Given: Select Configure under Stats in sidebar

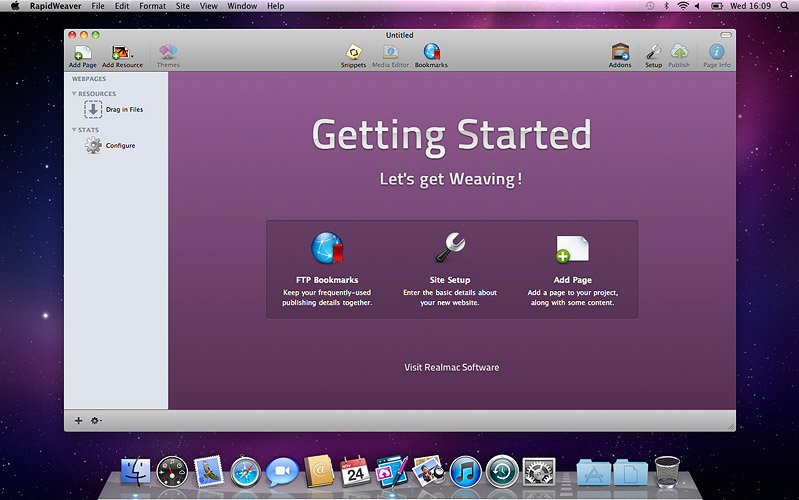Looking at the screenshot, I should pyautogui.click(x=120, y=146).
